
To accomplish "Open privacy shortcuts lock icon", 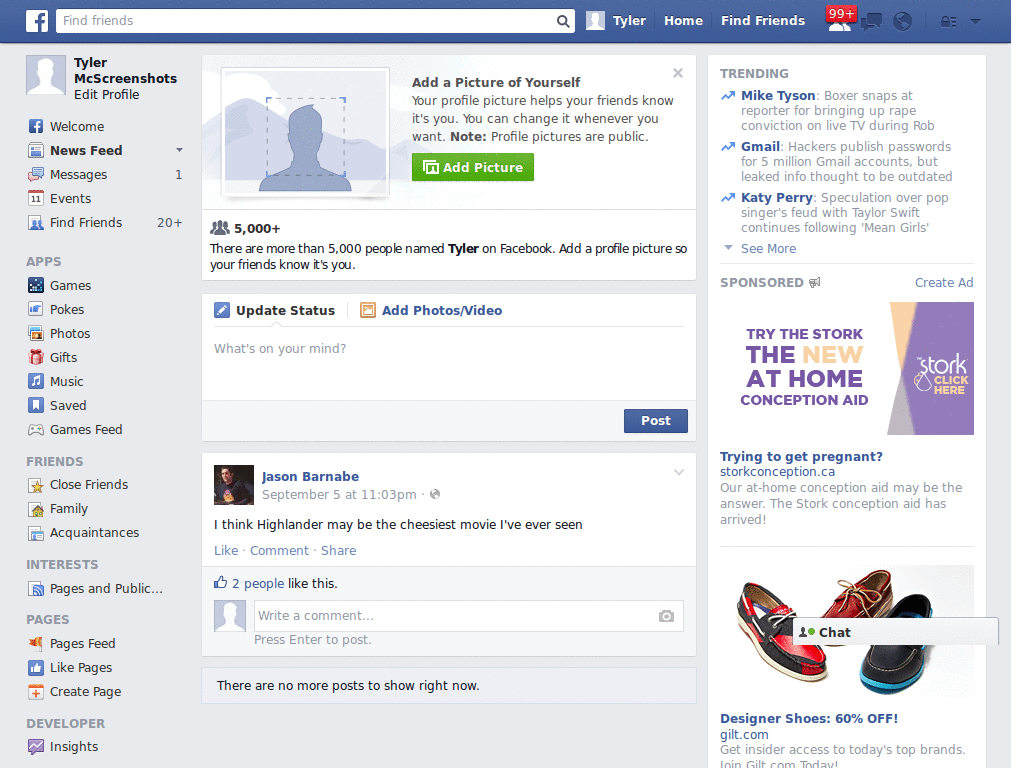I will pyautogui.click(x=948, y=22).
